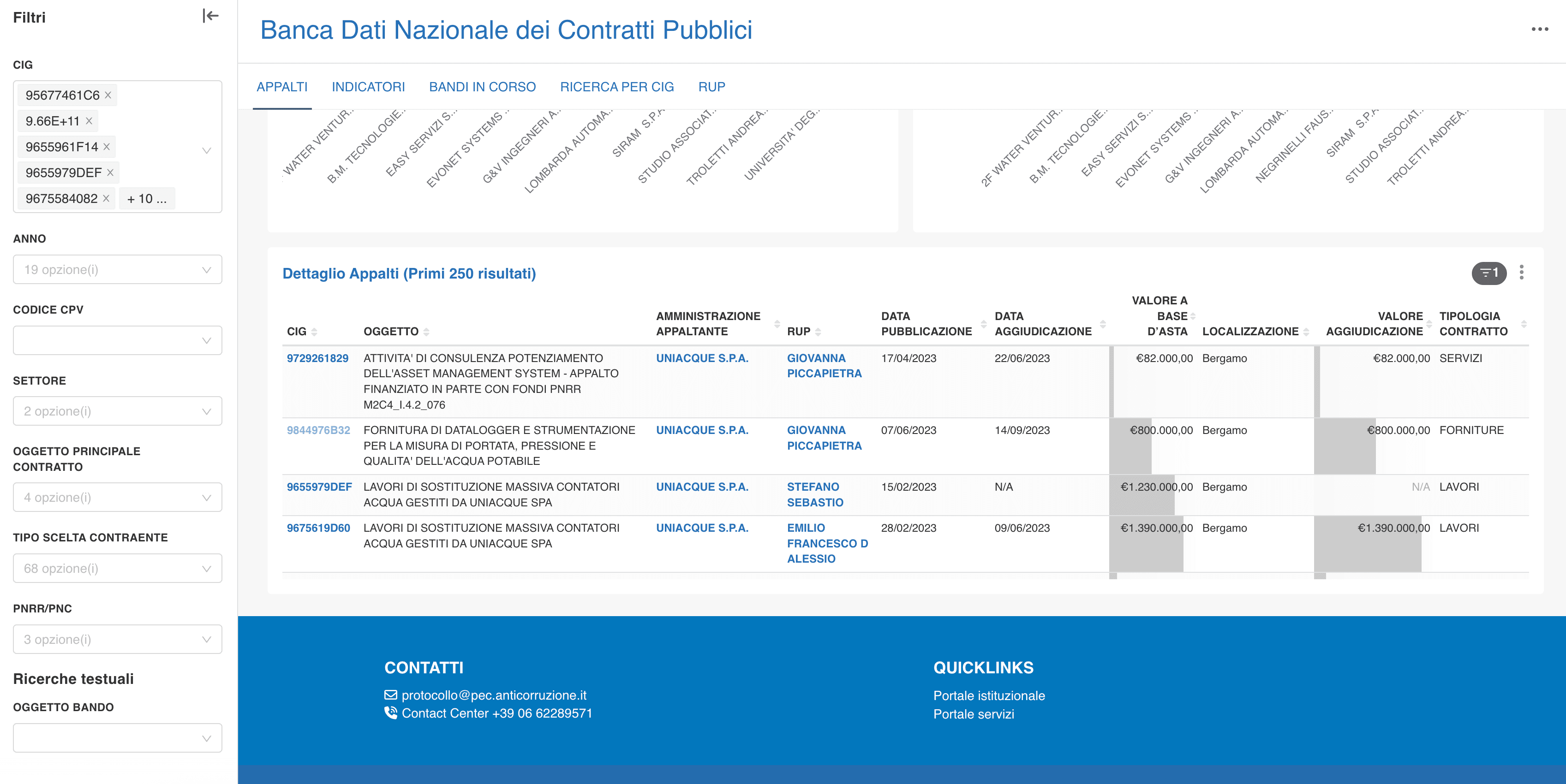
Task: Open CIG link 9675619D60
Action: [318, 528]
